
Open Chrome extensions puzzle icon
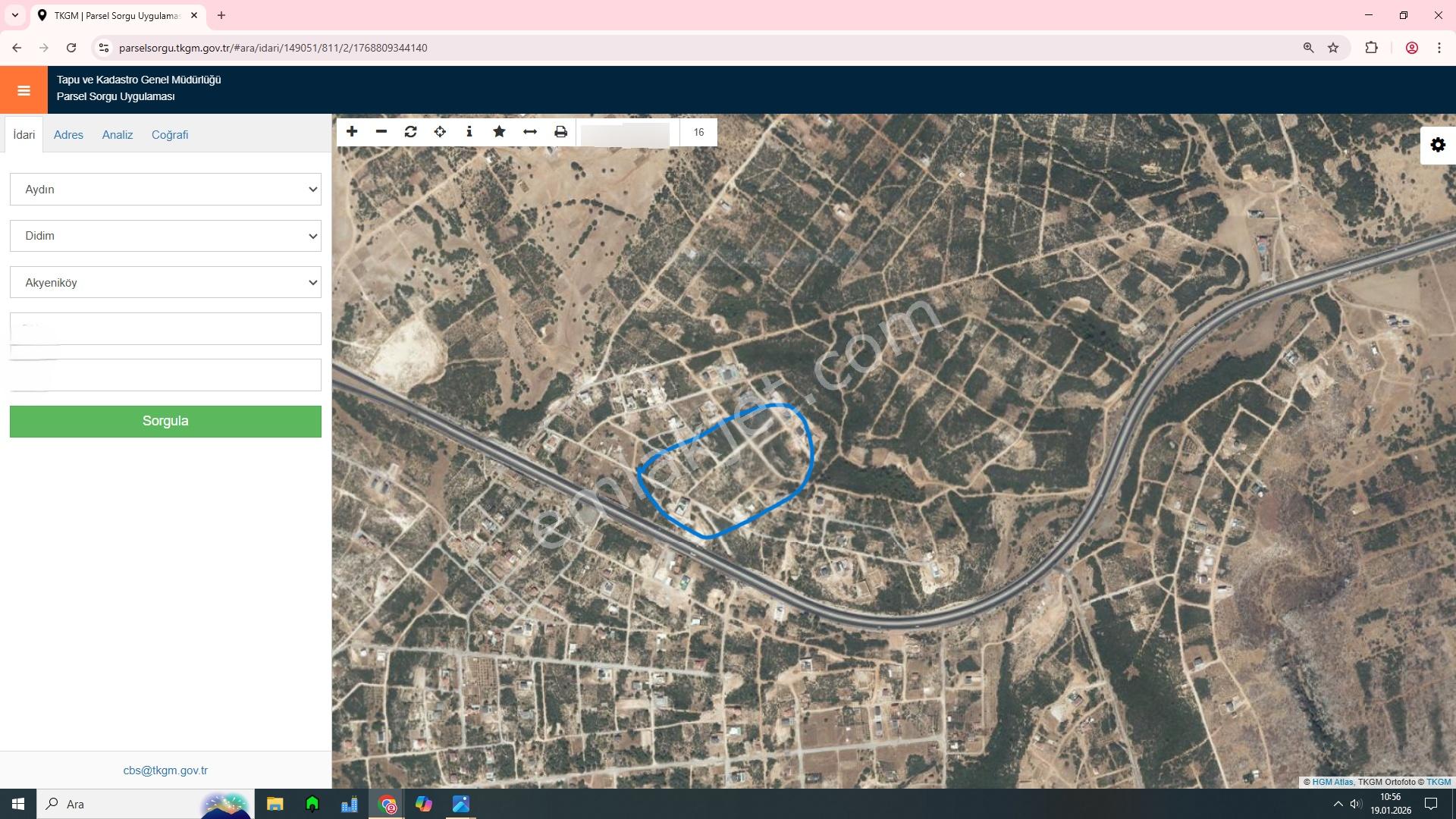(x=1371, y=48)
